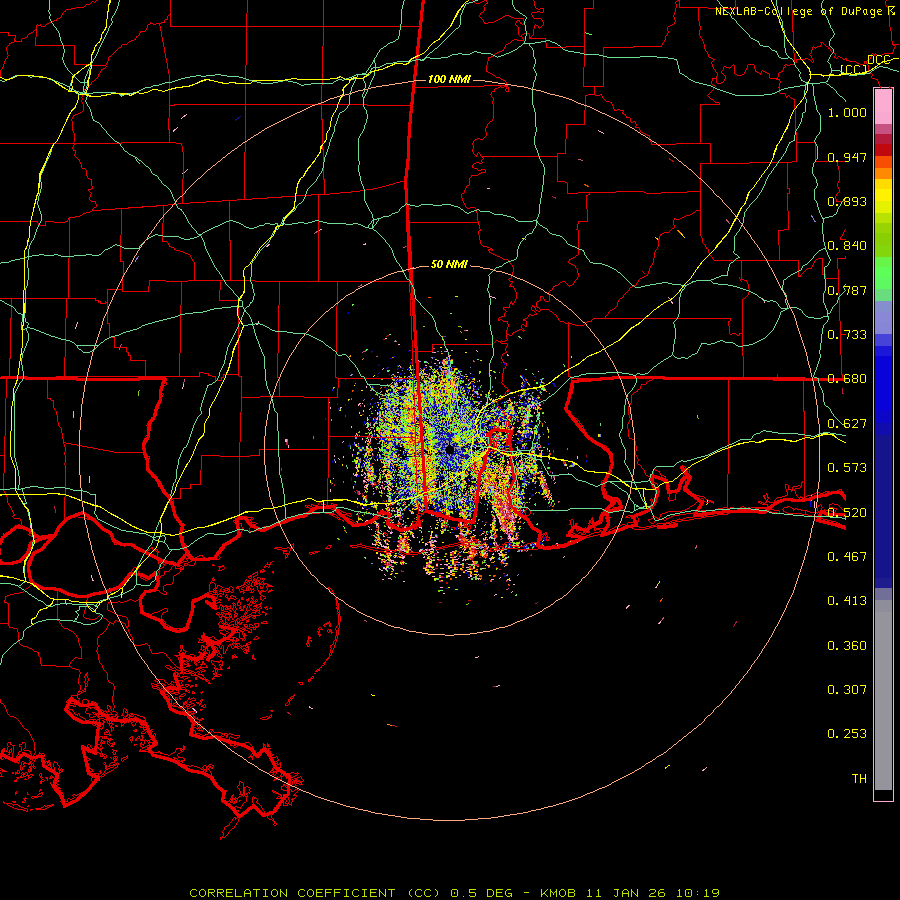
Task: Pick the bright green segment of the color bar
Action: (x=883, y=273)
